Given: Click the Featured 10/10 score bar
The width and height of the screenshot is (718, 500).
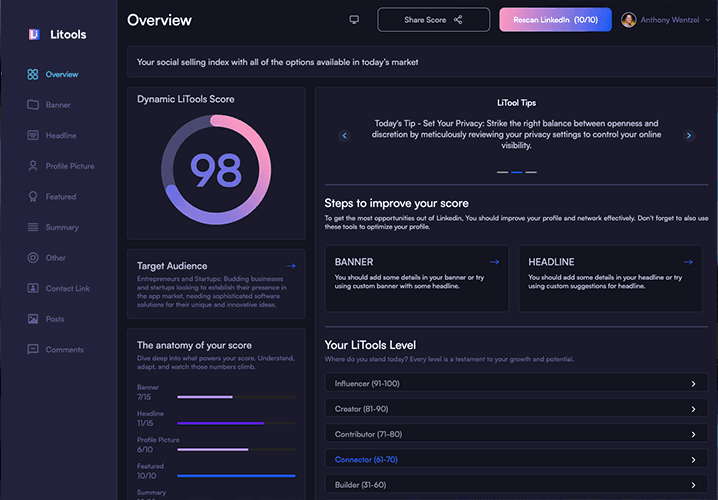Looking at the screenshot, I should pyautogui.click(x=236, y=476).
